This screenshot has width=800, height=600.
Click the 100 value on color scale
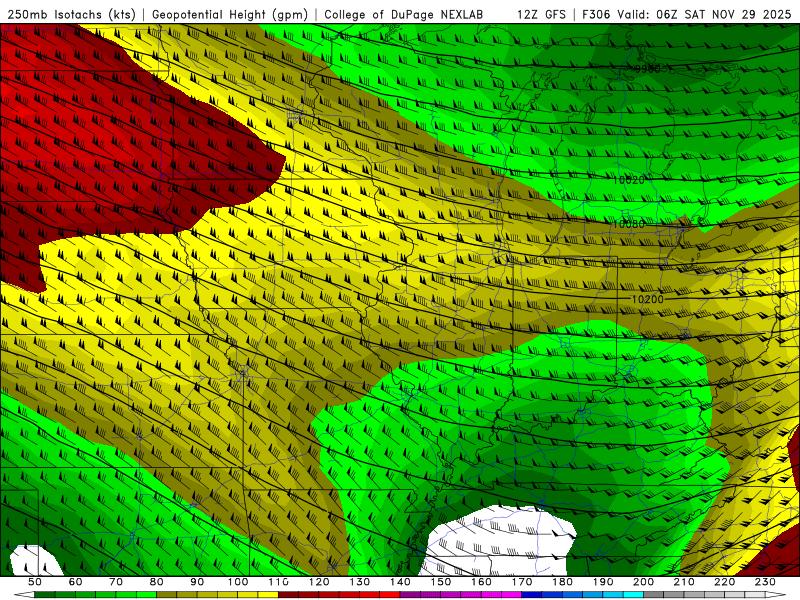[238, 582]
